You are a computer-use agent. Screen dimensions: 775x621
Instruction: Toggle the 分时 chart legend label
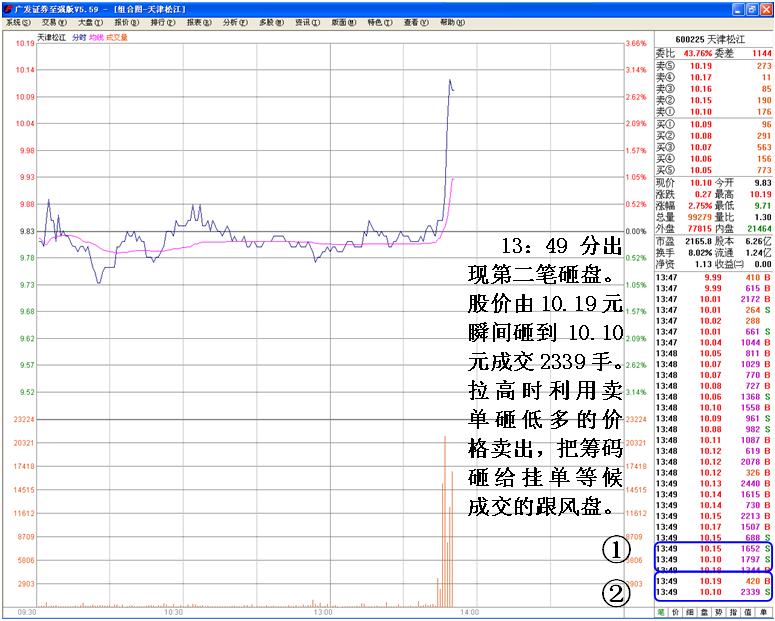click(79, 37)
